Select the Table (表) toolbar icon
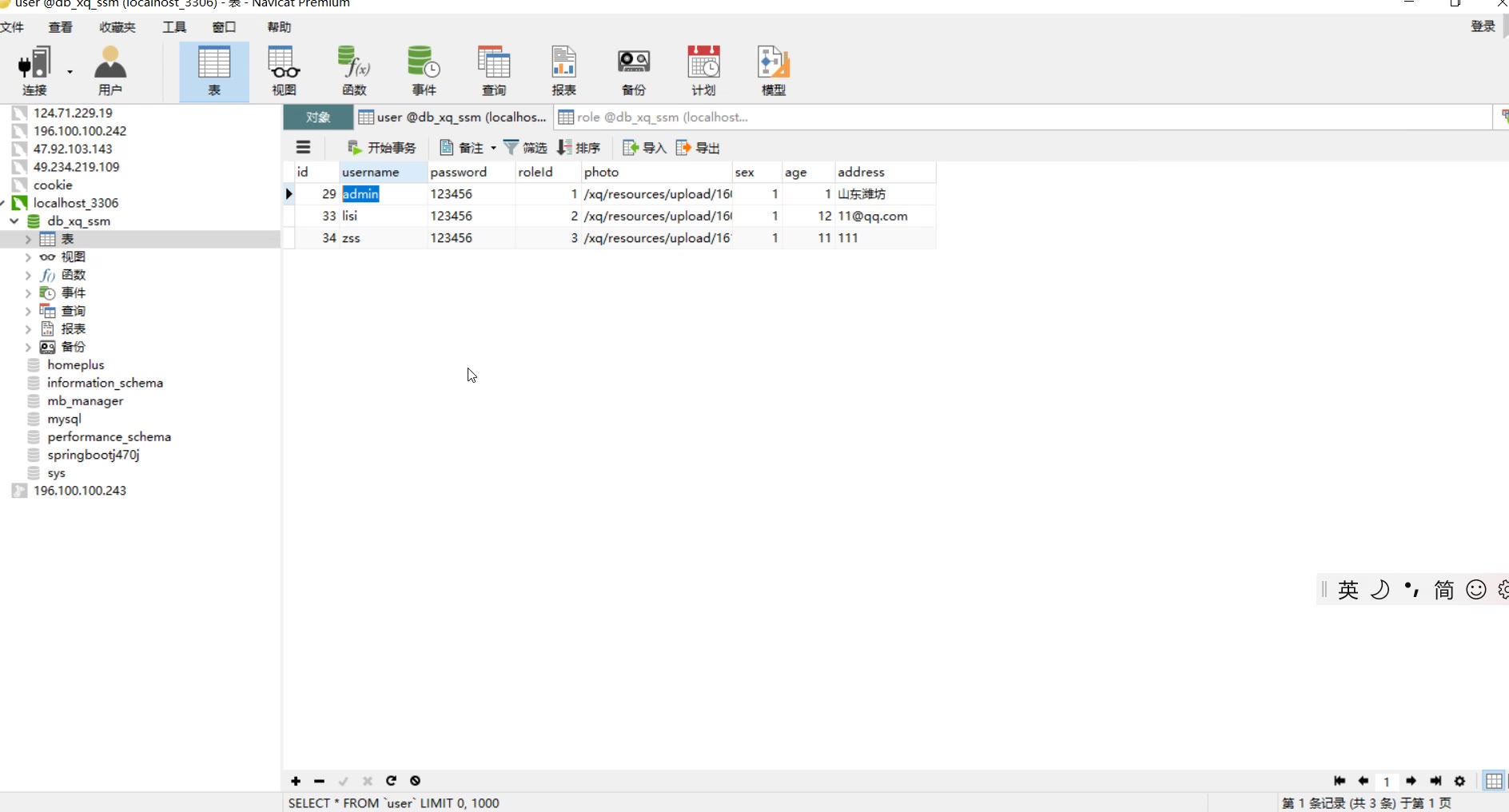1509x812 pixels. [214, 71]
